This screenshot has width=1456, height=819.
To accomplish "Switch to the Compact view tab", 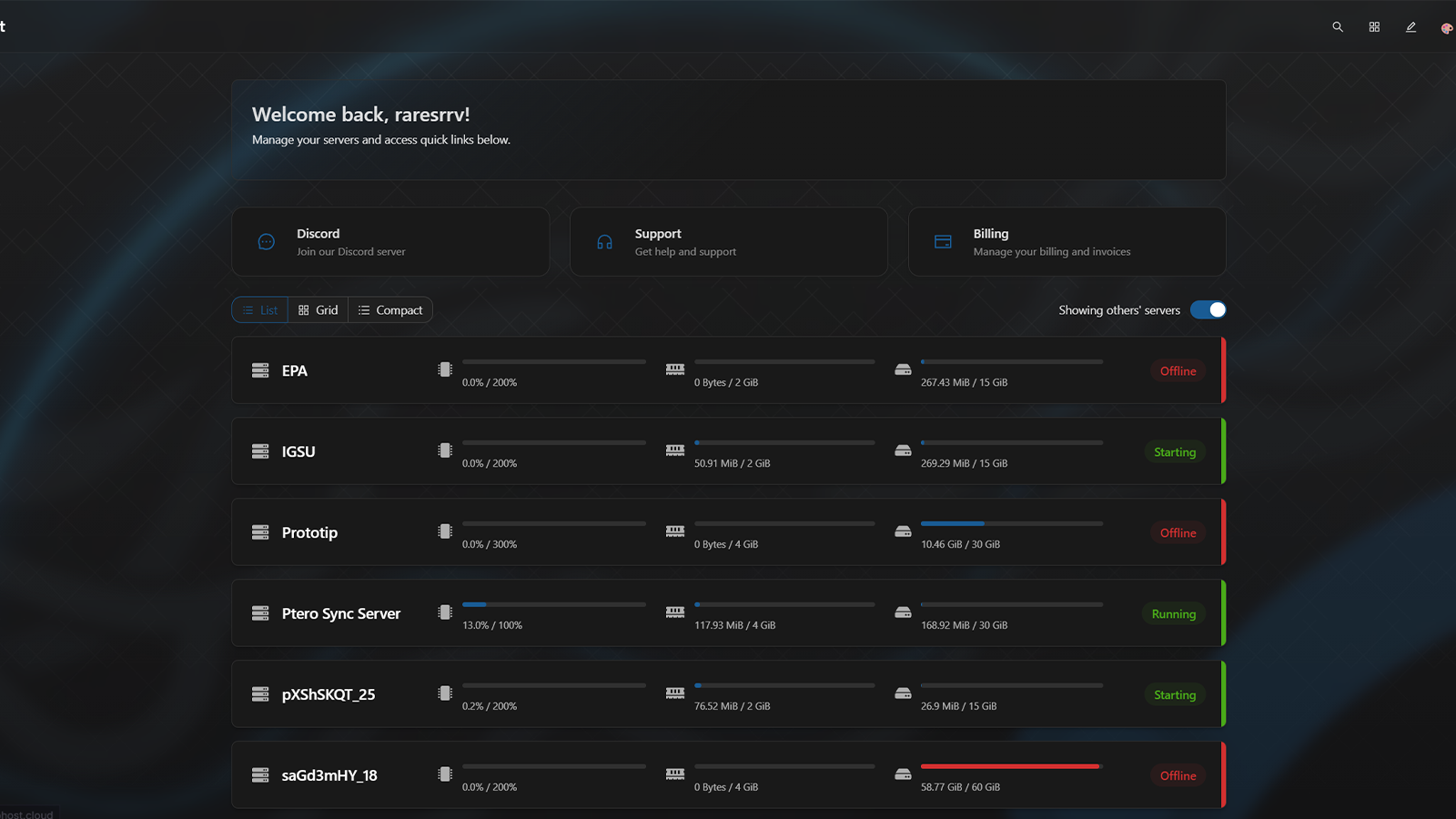I will click(x=390, y=310).
